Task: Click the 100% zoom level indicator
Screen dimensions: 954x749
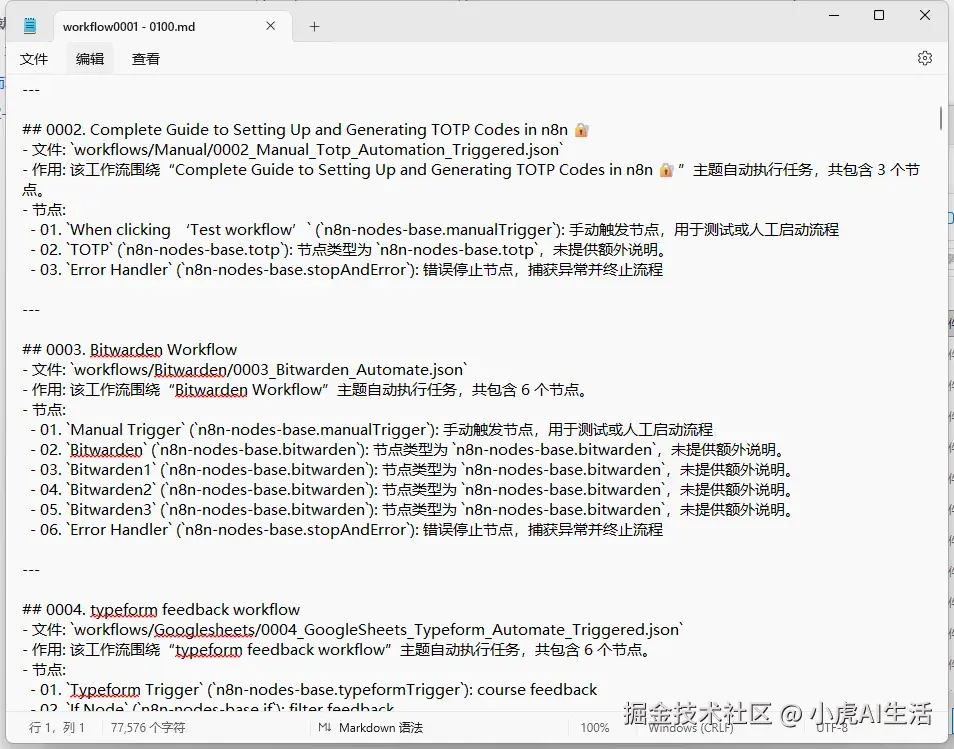Action: pos(594,728)
